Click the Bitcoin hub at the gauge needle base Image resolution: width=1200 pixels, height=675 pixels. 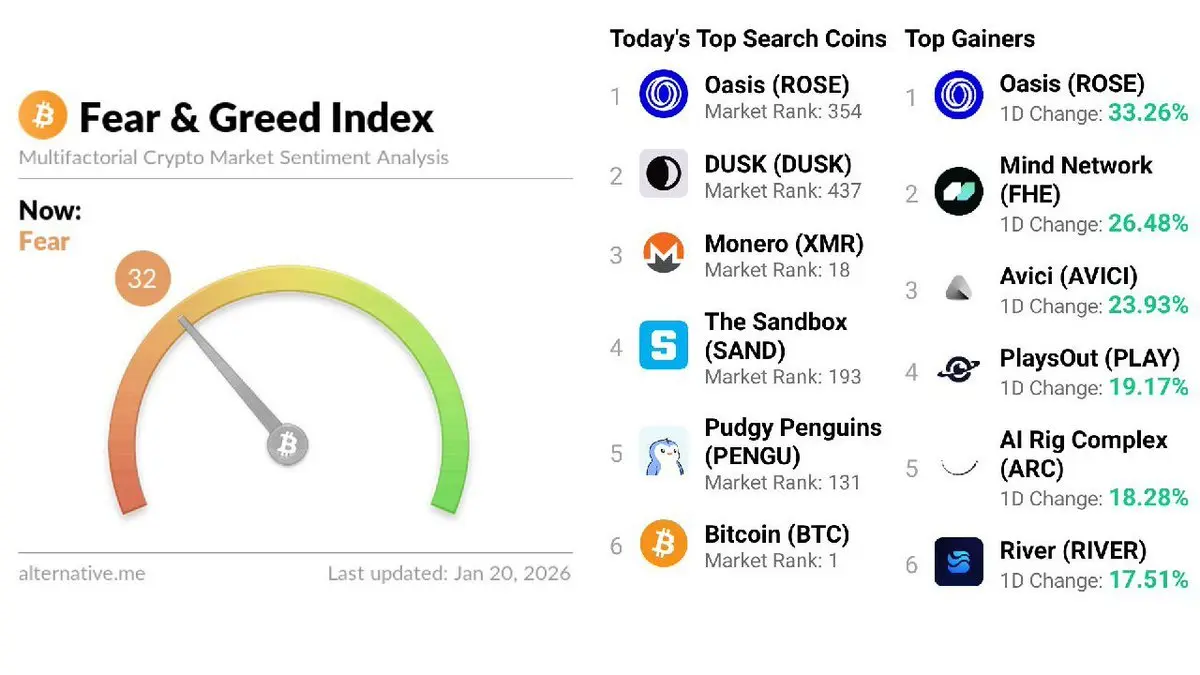click(x=288, y=443)
